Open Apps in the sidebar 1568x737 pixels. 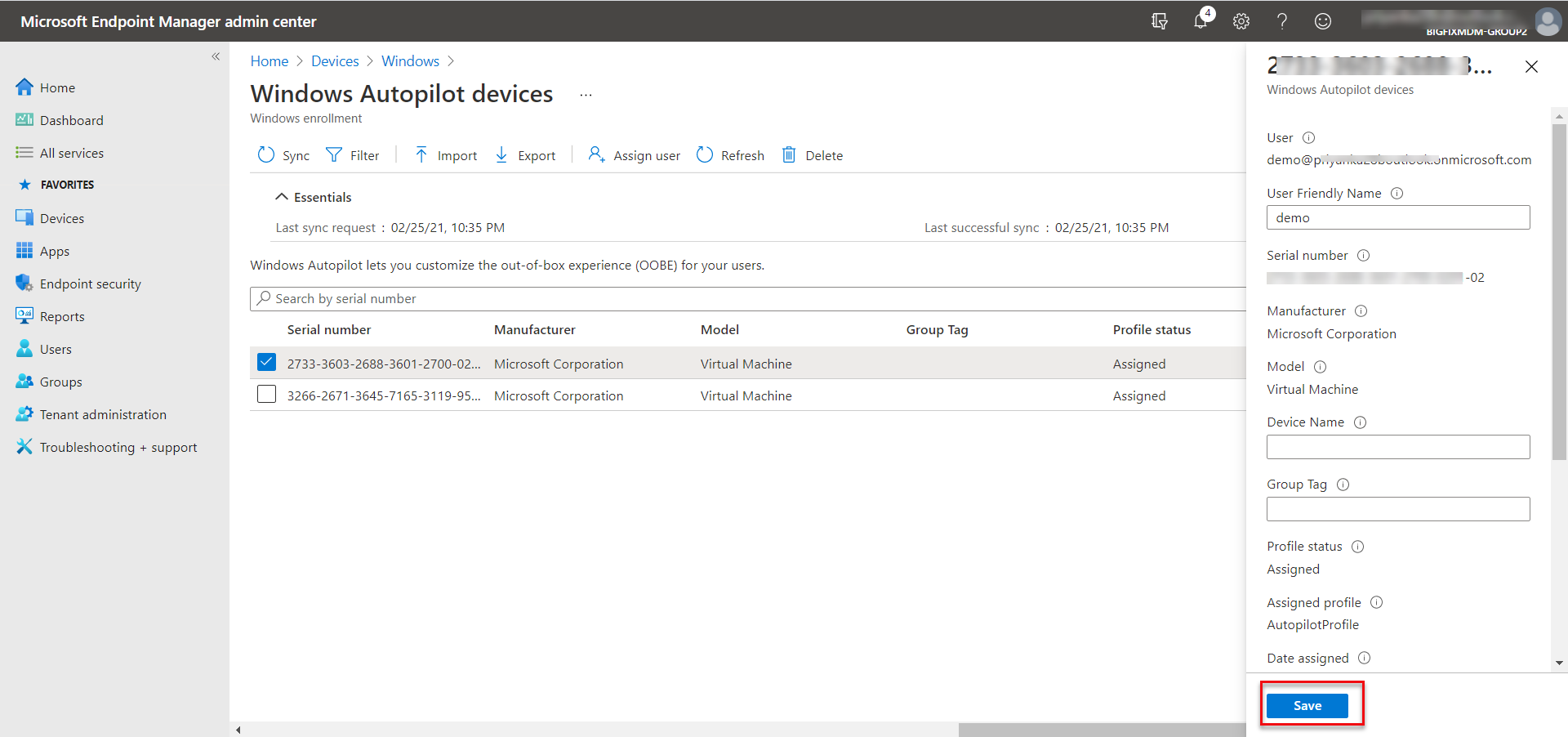55,251
